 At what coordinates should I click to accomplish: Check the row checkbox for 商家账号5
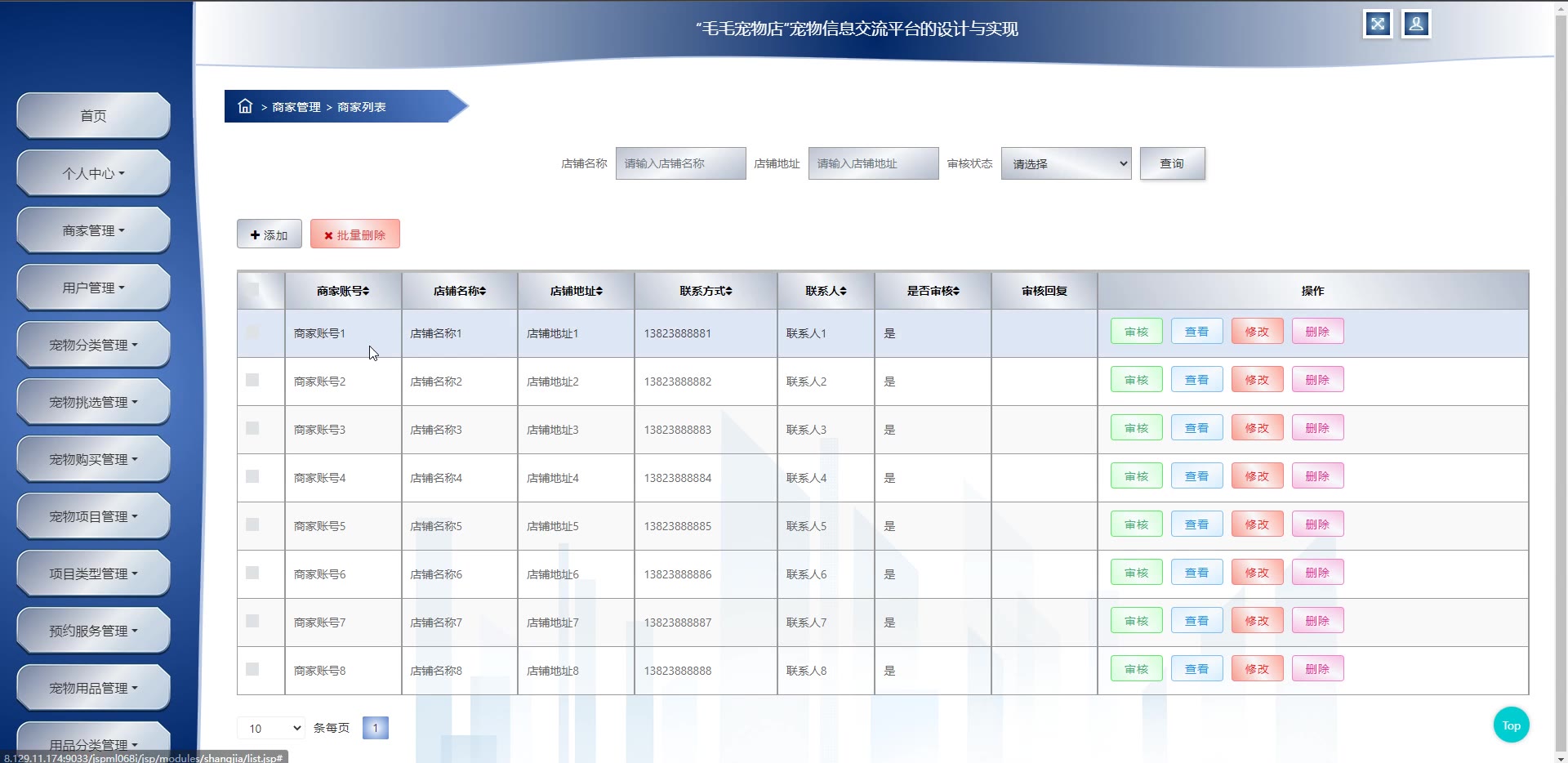tap(252, 524)
